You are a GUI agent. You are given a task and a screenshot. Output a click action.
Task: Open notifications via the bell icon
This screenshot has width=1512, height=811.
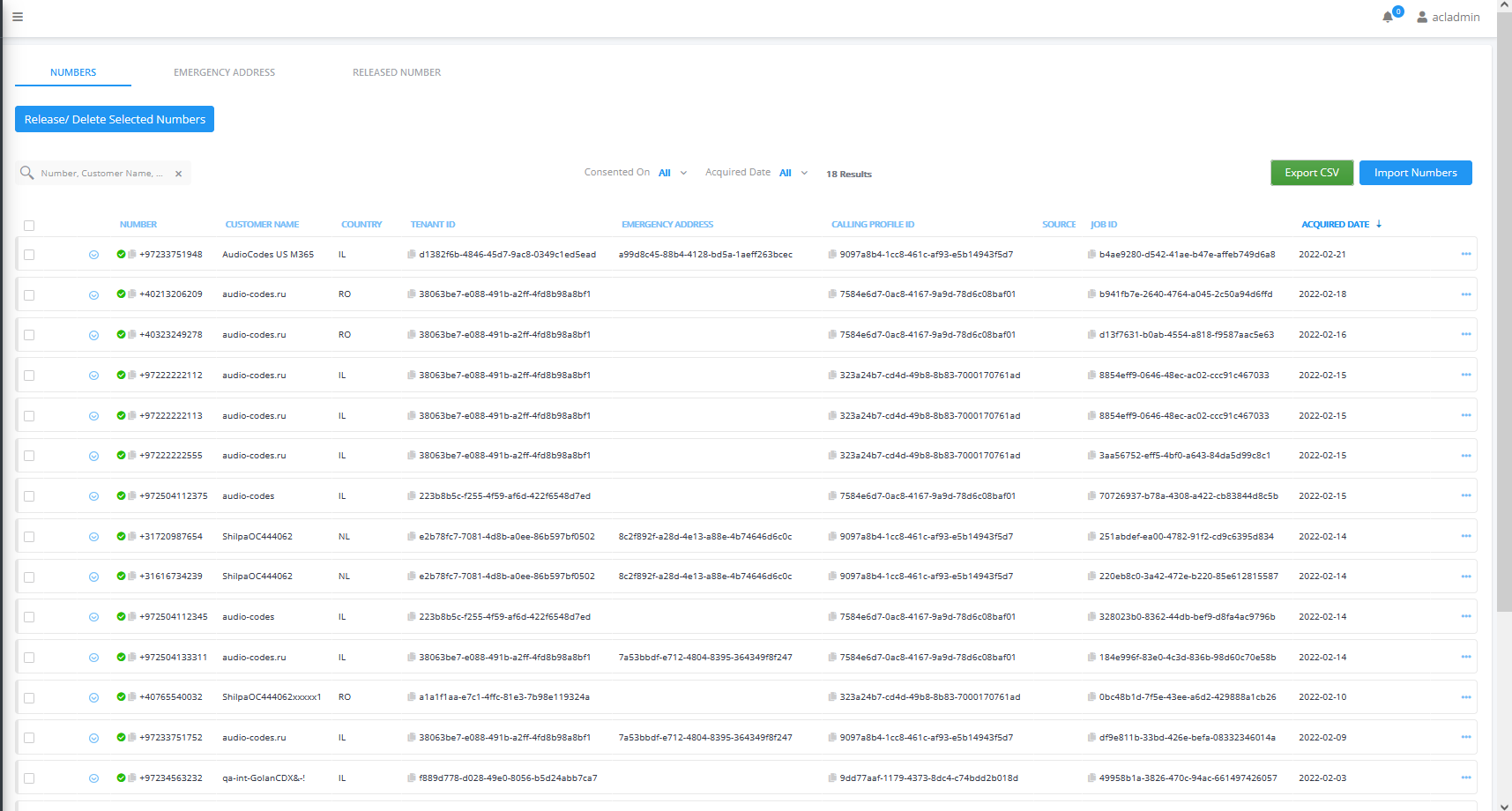click(x=1387, y=17)
